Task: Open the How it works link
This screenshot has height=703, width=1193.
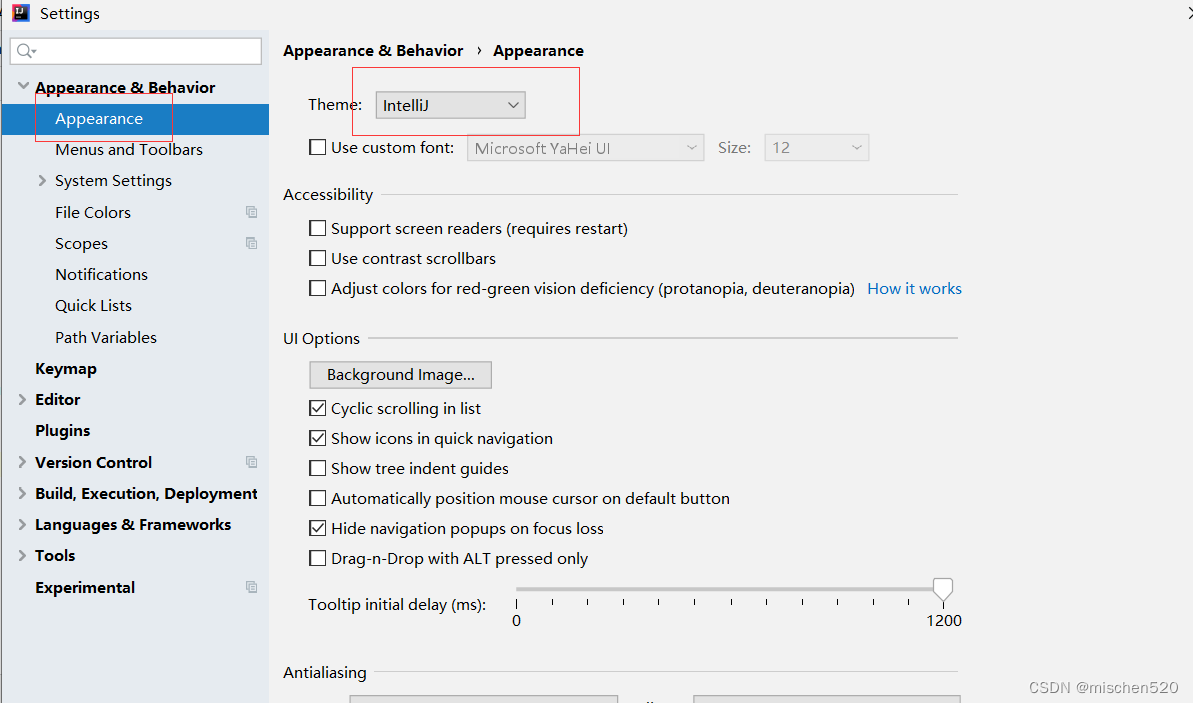Action: 915,288
